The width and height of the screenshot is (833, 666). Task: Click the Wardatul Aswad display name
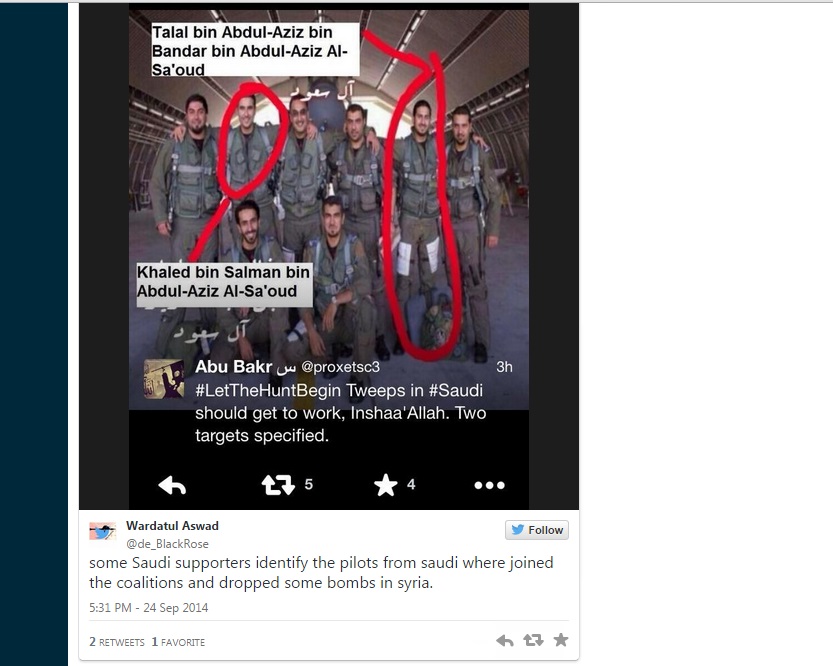(172, 526)
